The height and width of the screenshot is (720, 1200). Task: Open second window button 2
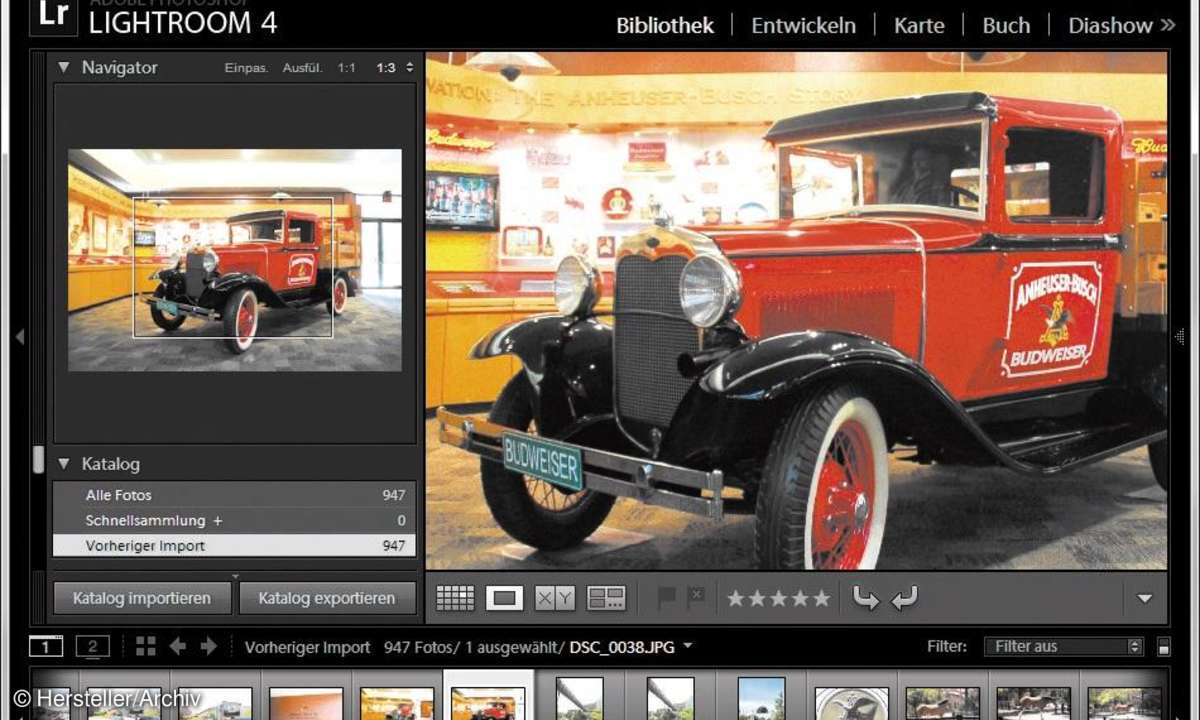(93, 646)
